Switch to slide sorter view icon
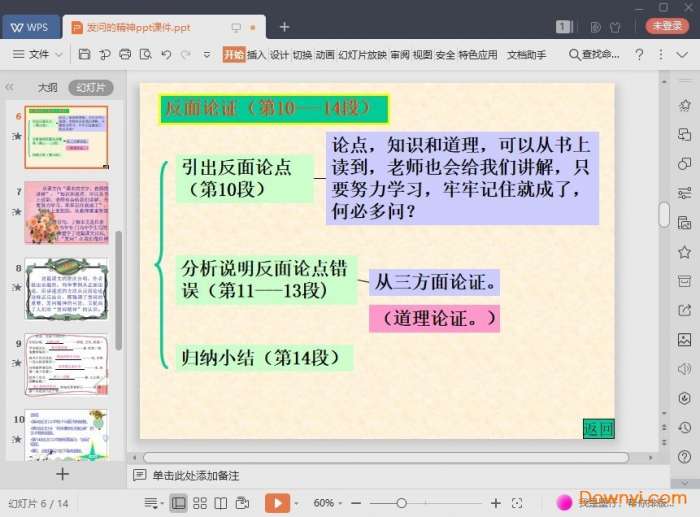The image size is (700, 517). (201, 502)
